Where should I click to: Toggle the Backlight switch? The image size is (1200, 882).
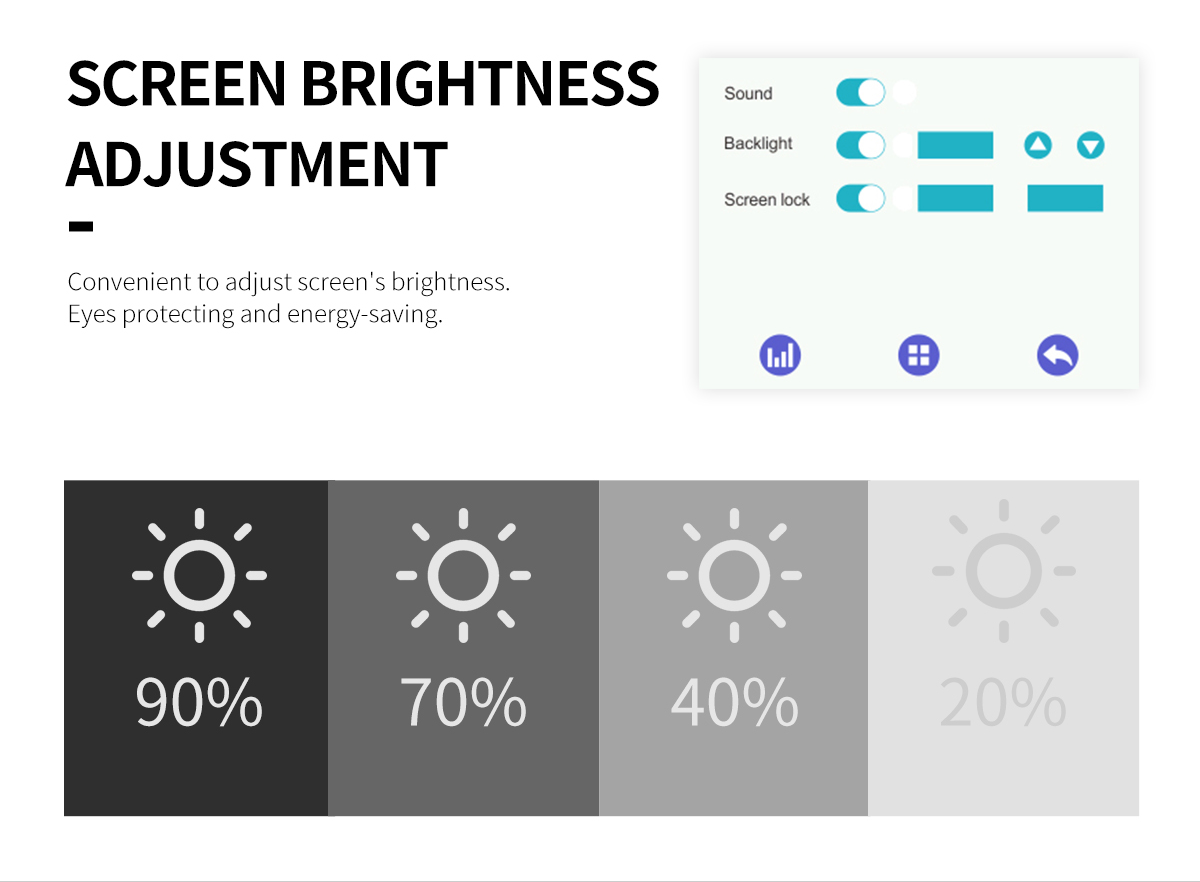[x=861, y=145]
